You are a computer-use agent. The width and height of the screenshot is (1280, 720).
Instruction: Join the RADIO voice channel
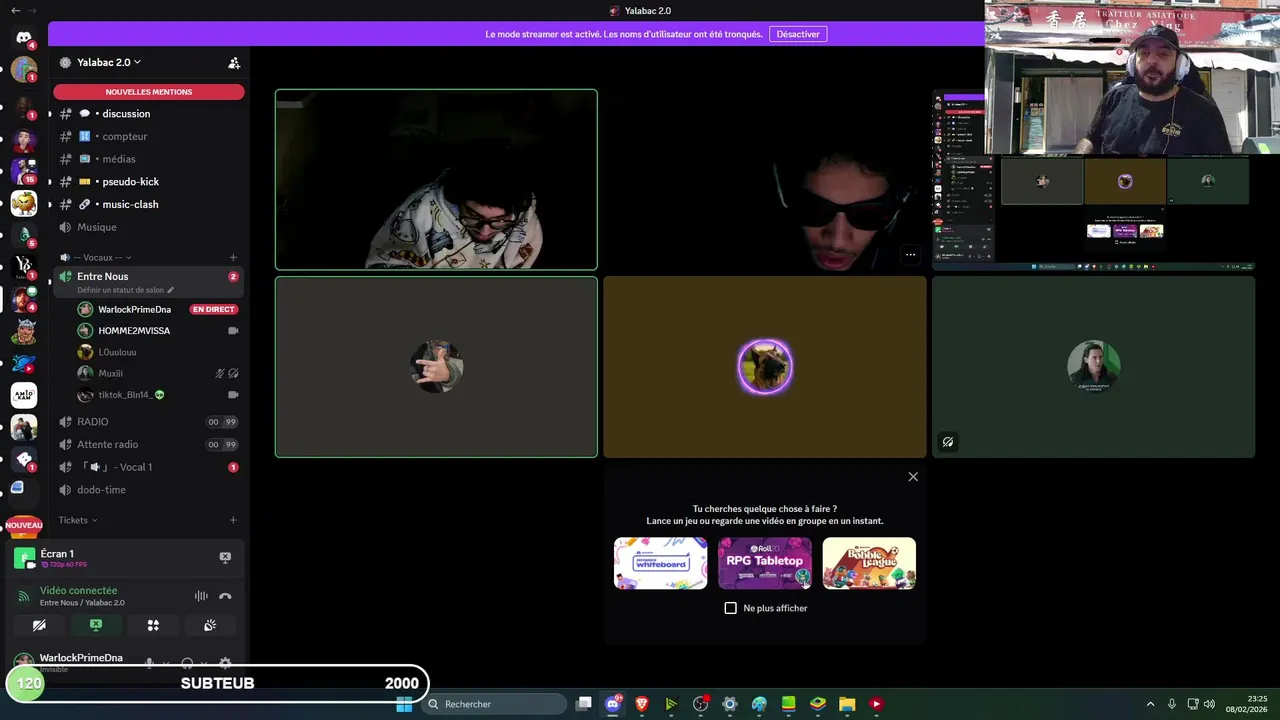pyautogui.click(x=149, y=422)
